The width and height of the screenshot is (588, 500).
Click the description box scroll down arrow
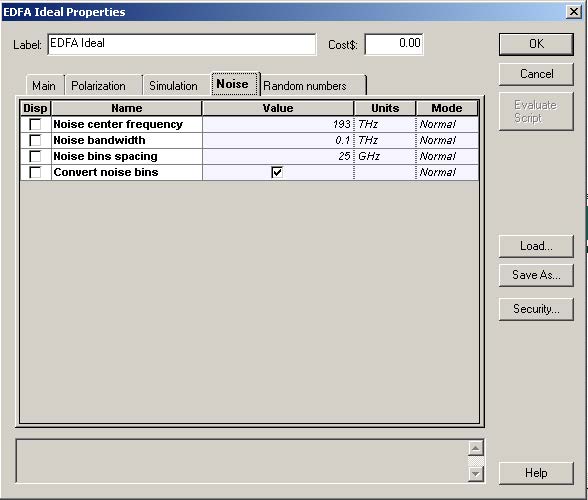click(476, 474)
